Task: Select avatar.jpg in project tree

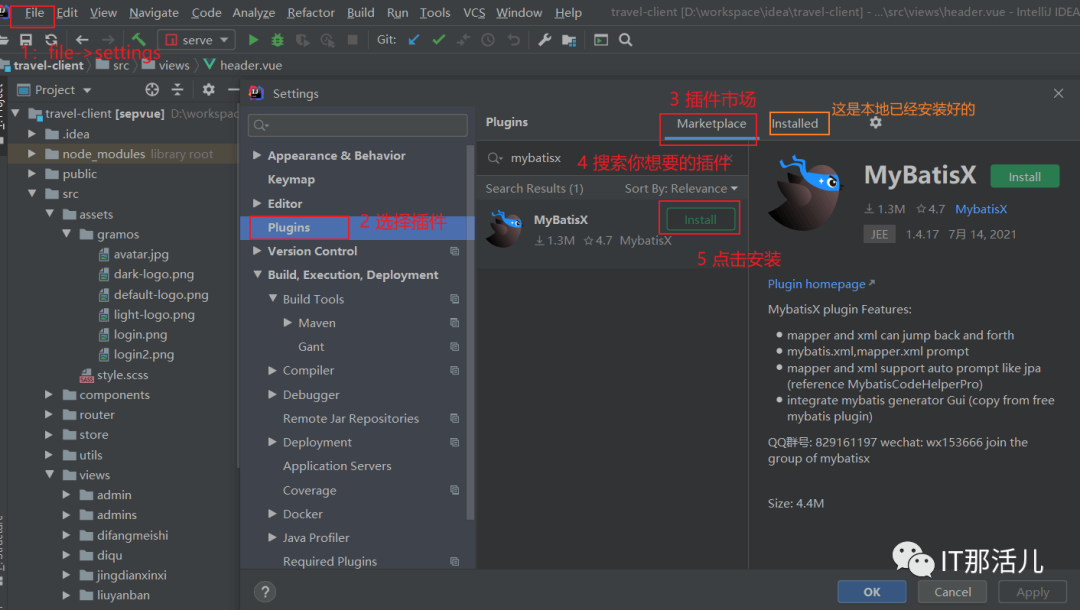Action: (x=141, y=254)
